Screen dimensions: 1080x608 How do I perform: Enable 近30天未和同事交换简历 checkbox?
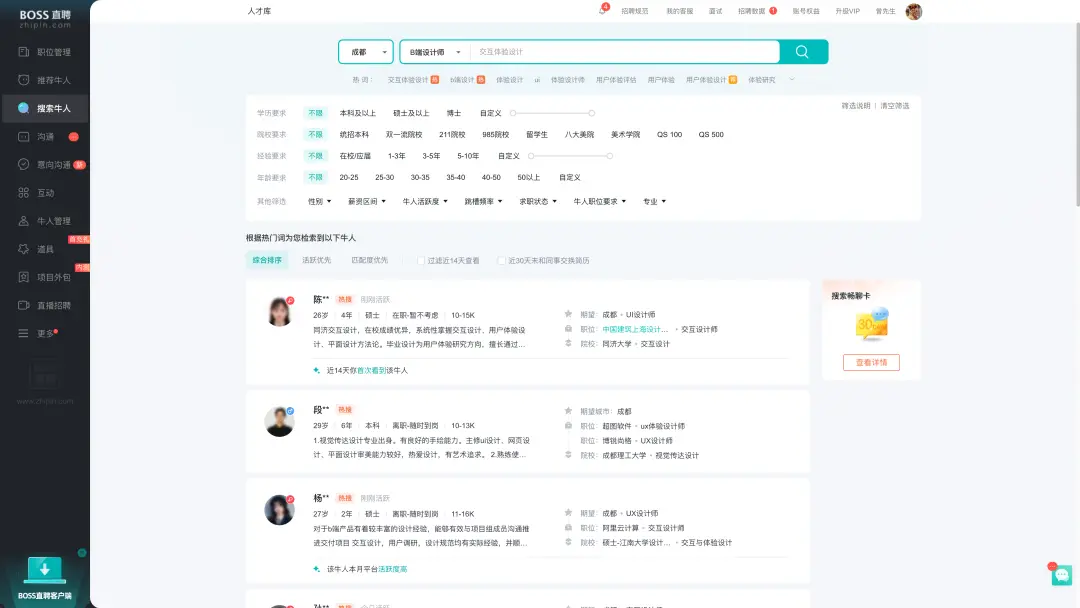tap(502, 260)
